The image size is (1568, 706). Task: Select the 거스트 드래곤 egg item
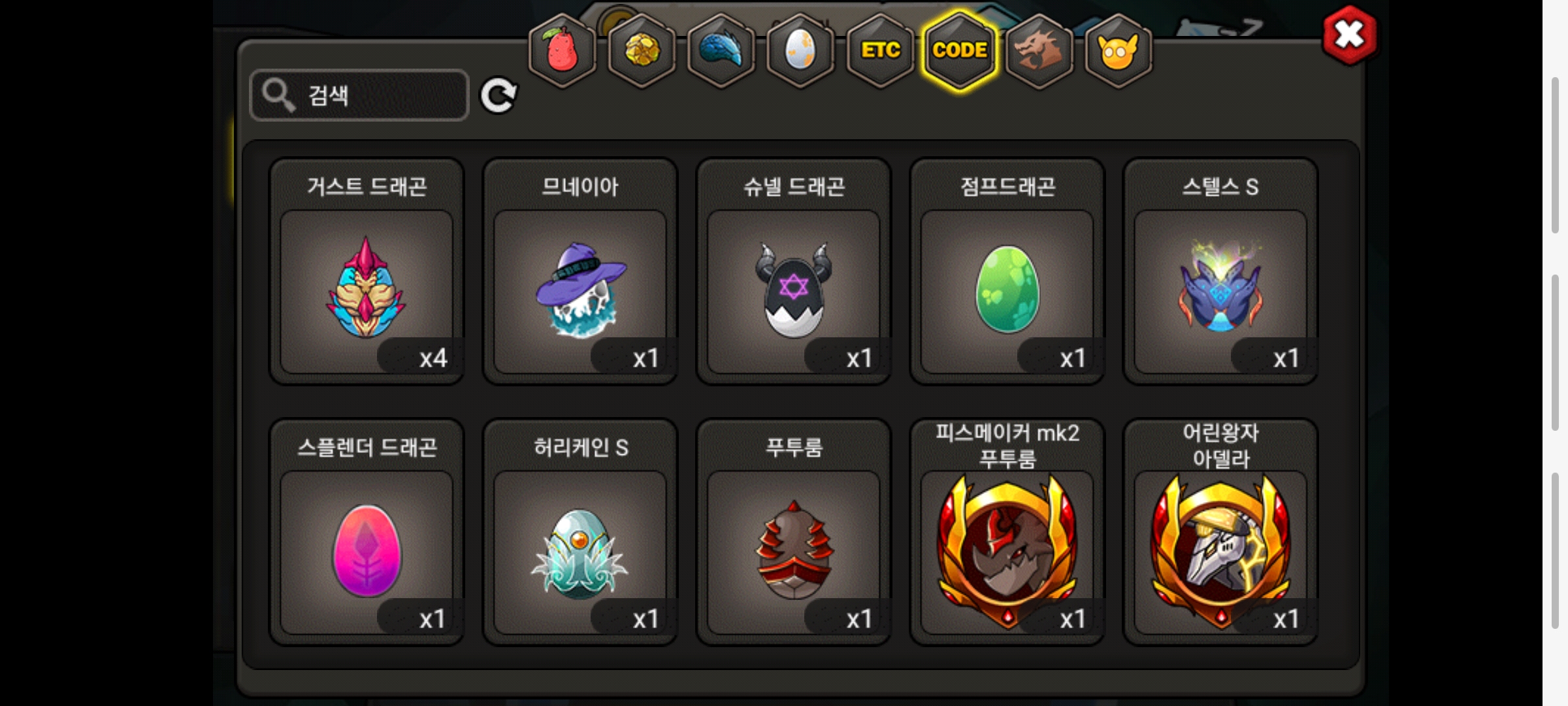[x=367, y=271]
